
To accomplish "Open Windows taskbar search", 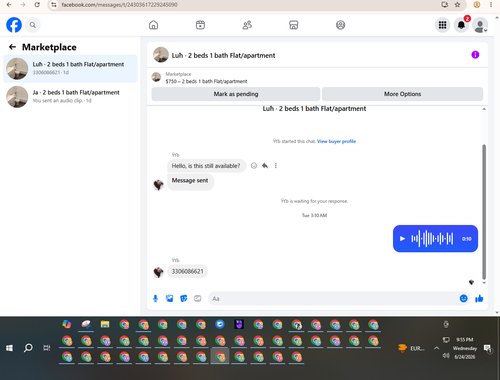I will [28, 348].
